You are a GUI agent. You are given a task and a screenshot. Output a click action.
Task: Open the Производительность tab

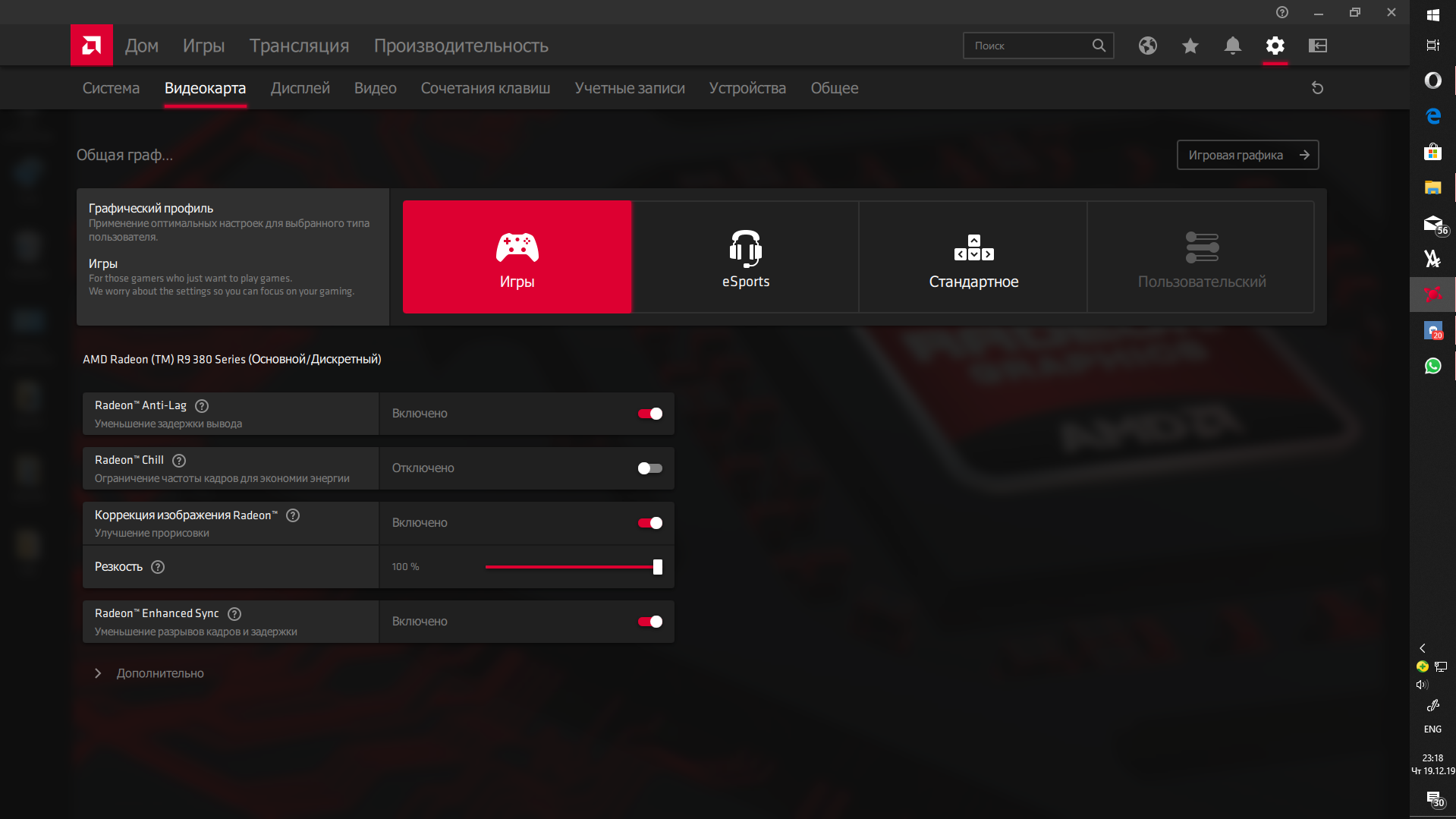coord(461,46)
